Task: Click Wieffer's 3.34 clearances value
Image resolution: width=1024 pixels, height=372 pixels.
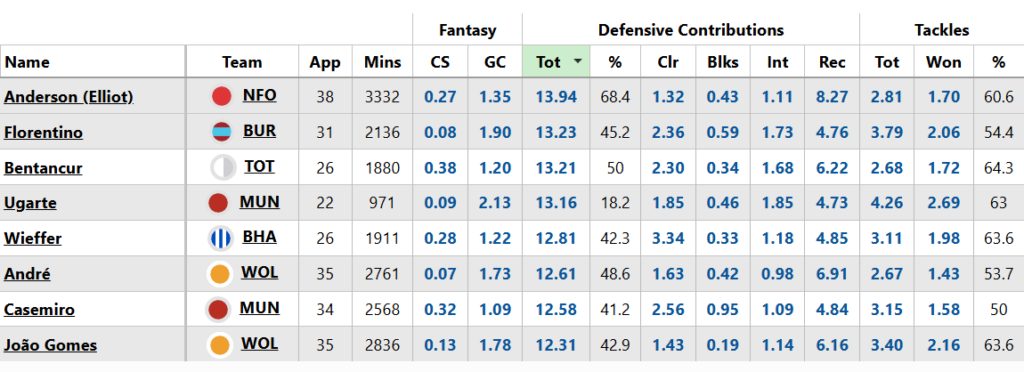Action: coord(668,238)
